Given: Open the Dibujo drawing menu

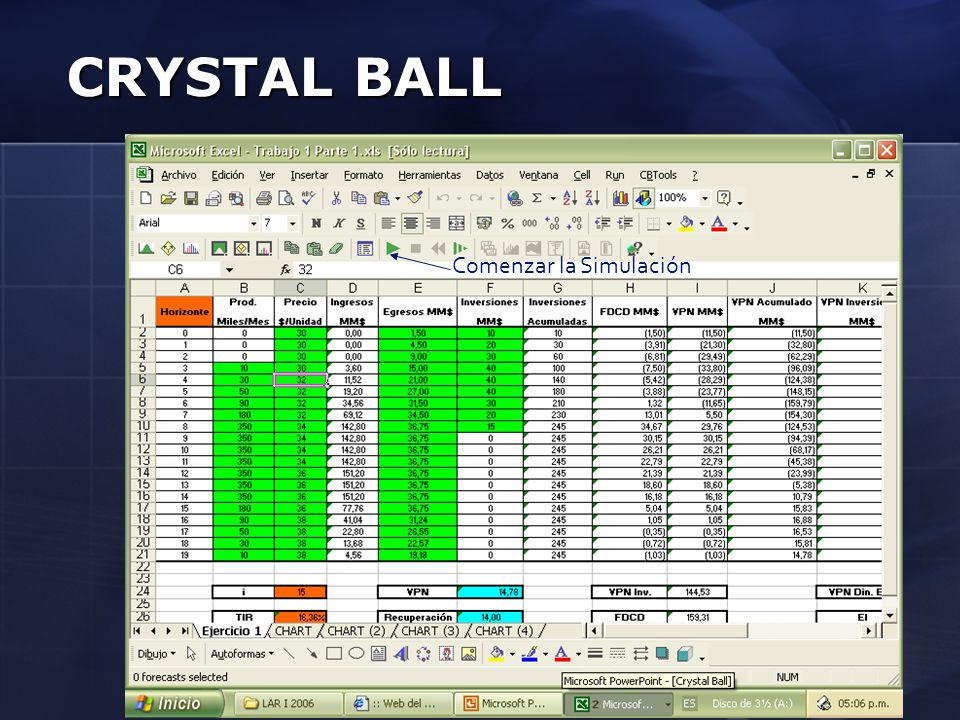Looking at the screenshot, I should [156, 654].
